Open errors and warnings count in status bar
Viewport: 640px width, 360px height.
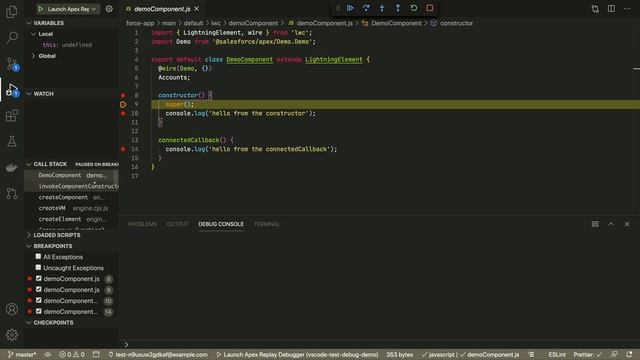coord(72,354)
